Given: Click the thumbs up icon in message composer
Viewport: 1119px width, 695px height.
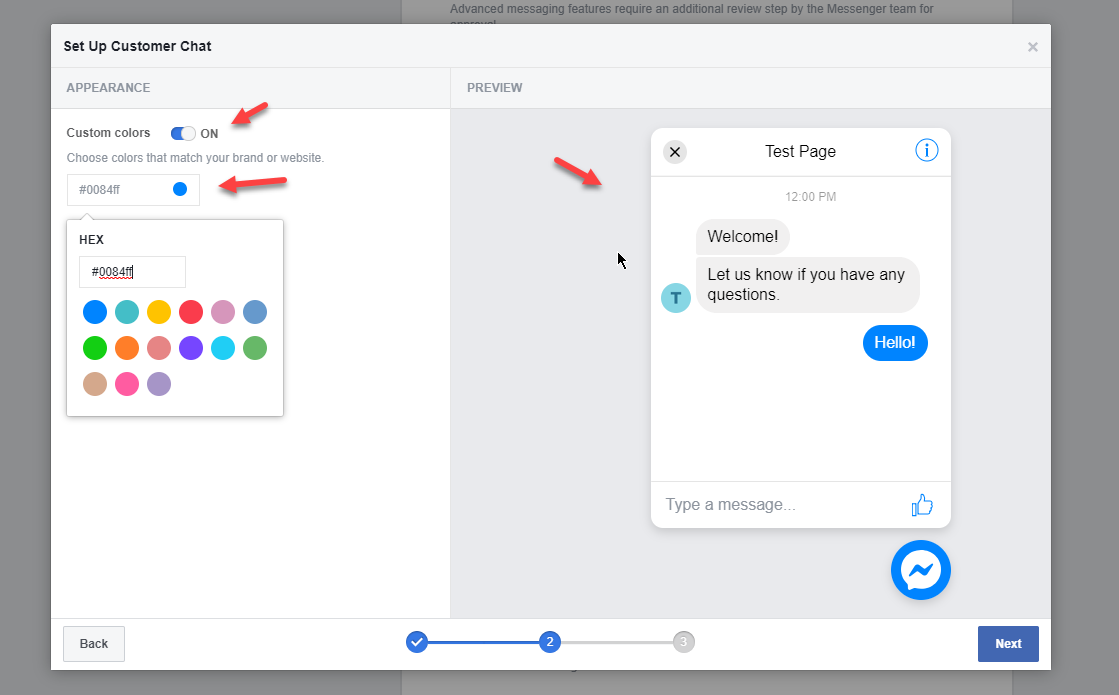Looking at the screenshot, I should click(x=921, y=505).
